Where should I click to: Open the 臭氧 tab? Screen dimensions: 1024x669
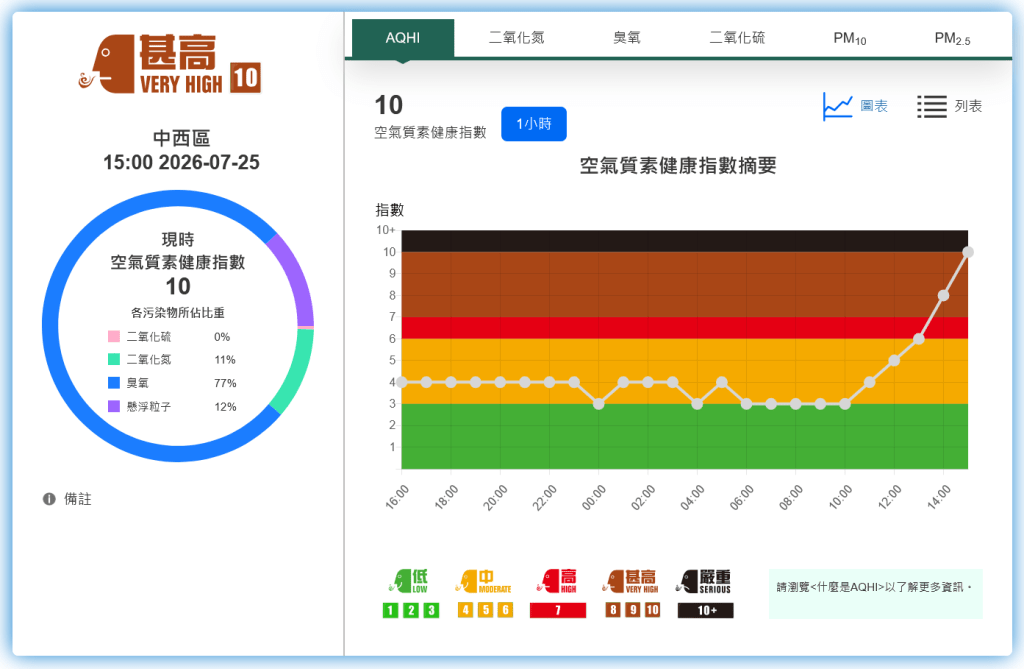(x=627, y=38)
